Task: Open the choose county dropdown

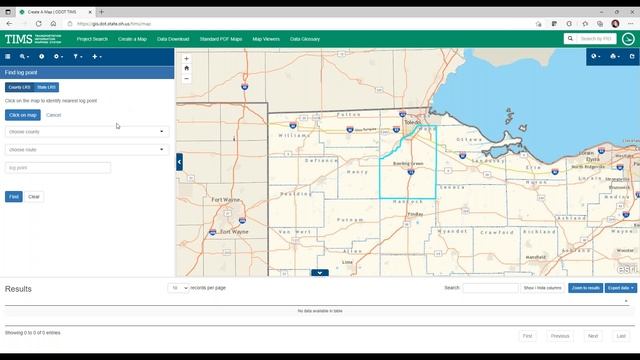Action: click(x=87, y=132)
